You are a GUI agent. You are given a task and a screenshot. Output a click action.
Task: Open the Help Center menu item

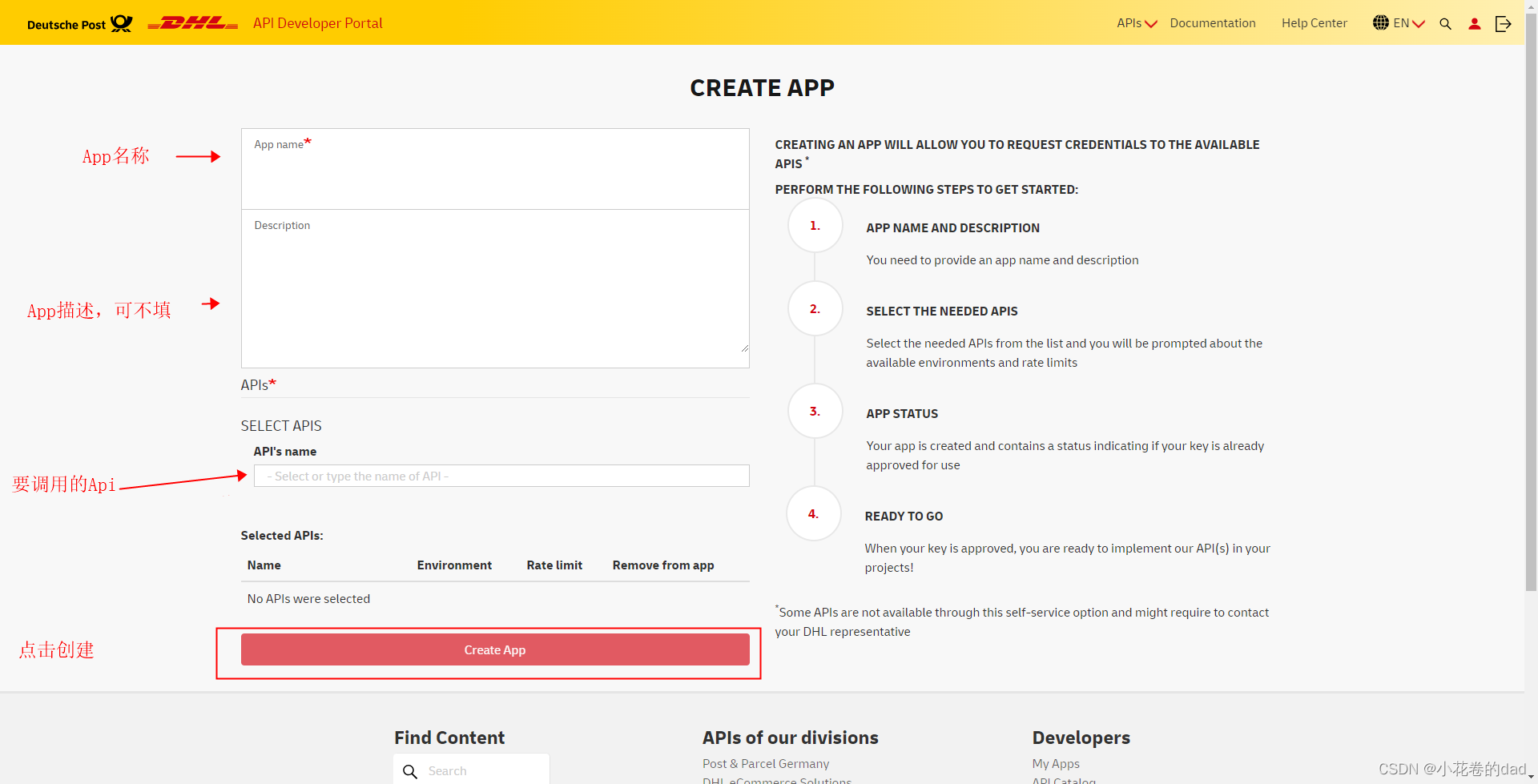[1313, 22]
